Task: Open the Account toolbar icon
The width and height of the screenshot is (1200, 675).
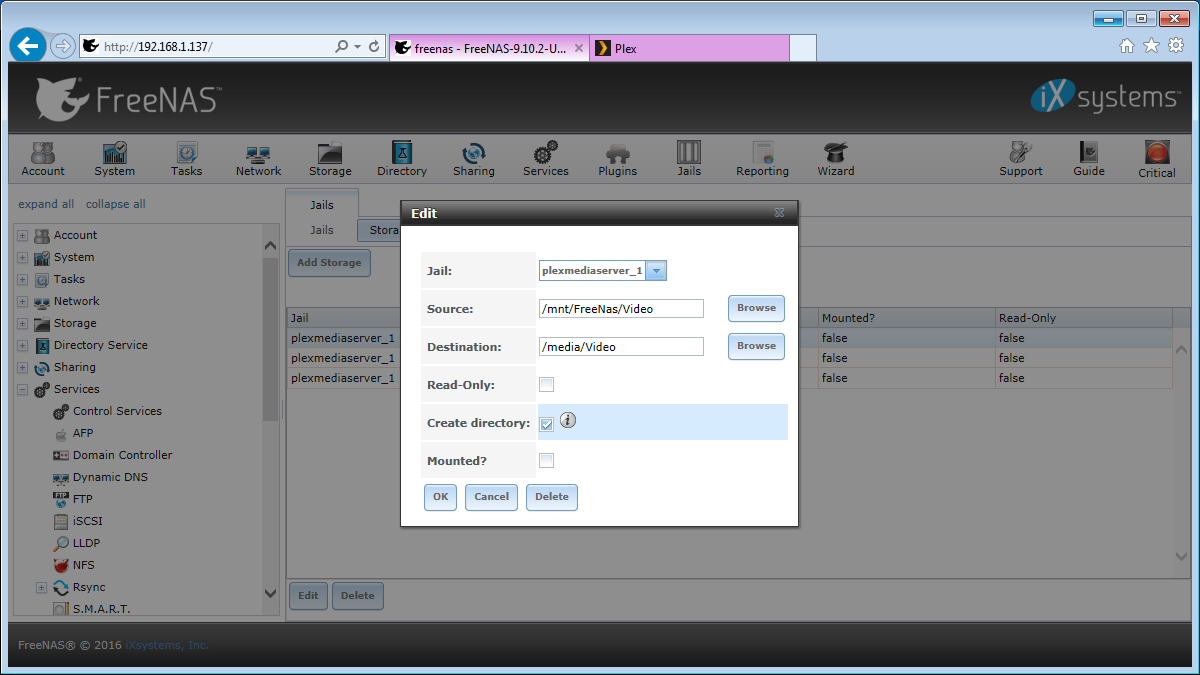Action: coord(43,159)
